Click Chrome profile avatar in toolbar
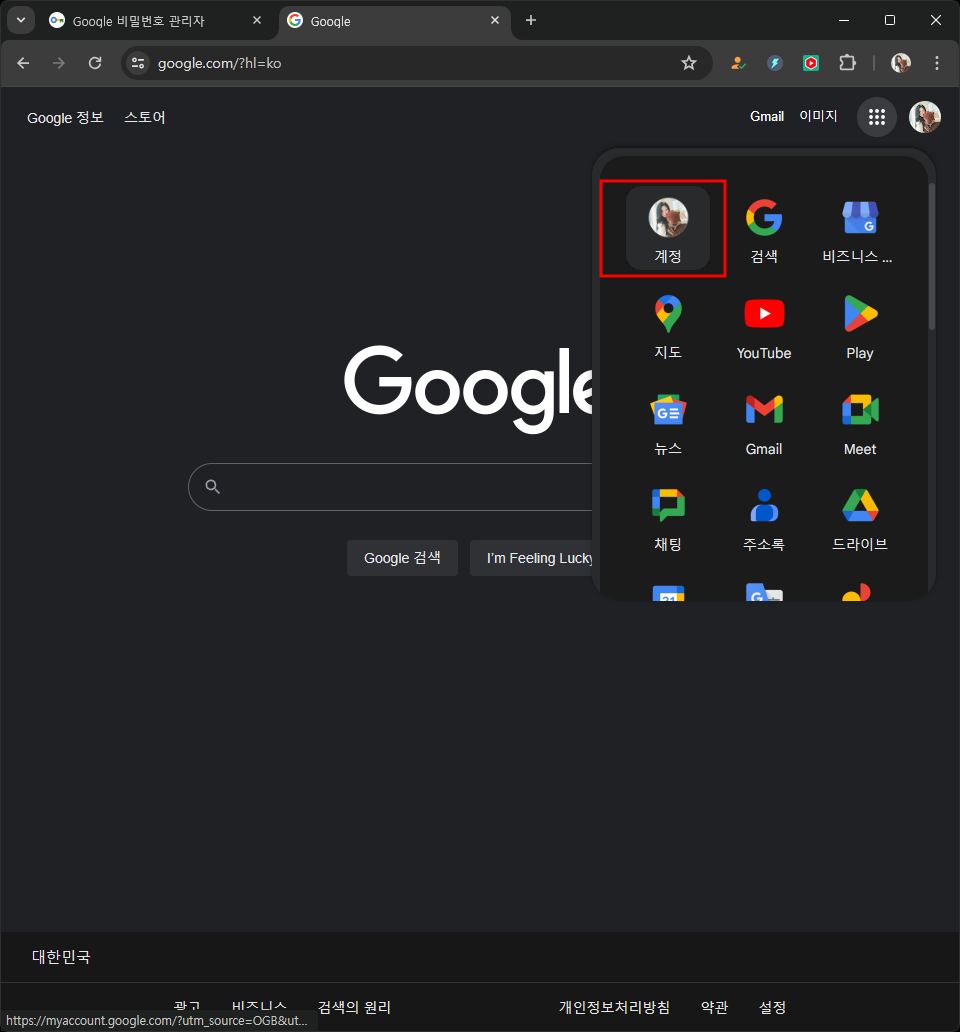The height and width of the screenshot is (1032, 960). (900, 63)
